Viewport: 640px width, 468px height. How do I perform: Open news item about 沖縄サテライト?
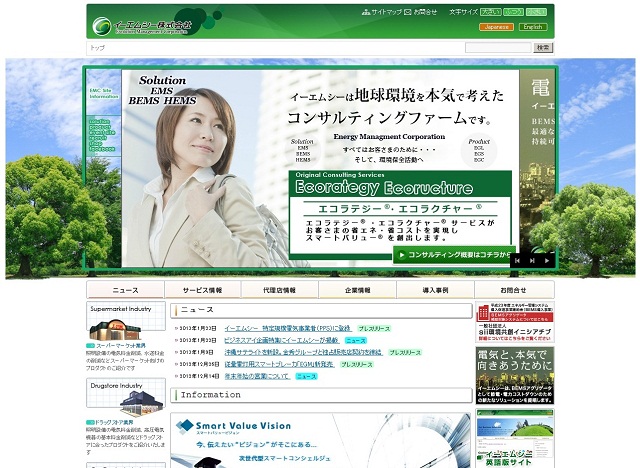303,352
